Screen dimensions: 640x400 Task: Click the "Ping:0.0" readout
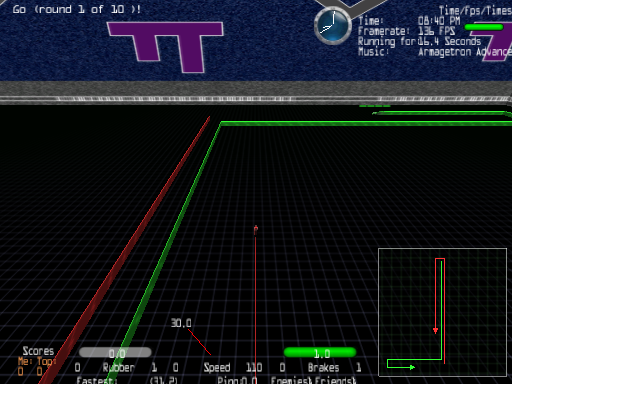237,380
